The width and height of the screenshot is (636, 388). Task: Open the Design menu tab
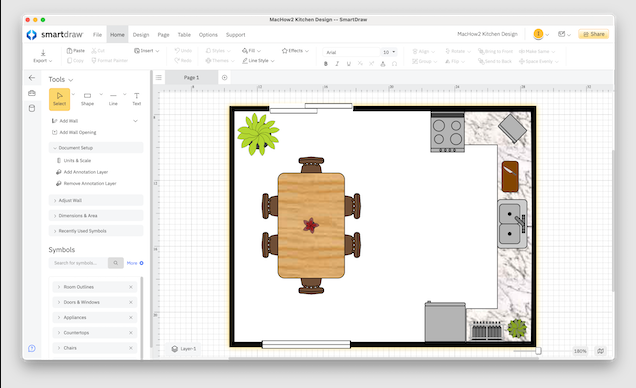[x=141, y=35]
